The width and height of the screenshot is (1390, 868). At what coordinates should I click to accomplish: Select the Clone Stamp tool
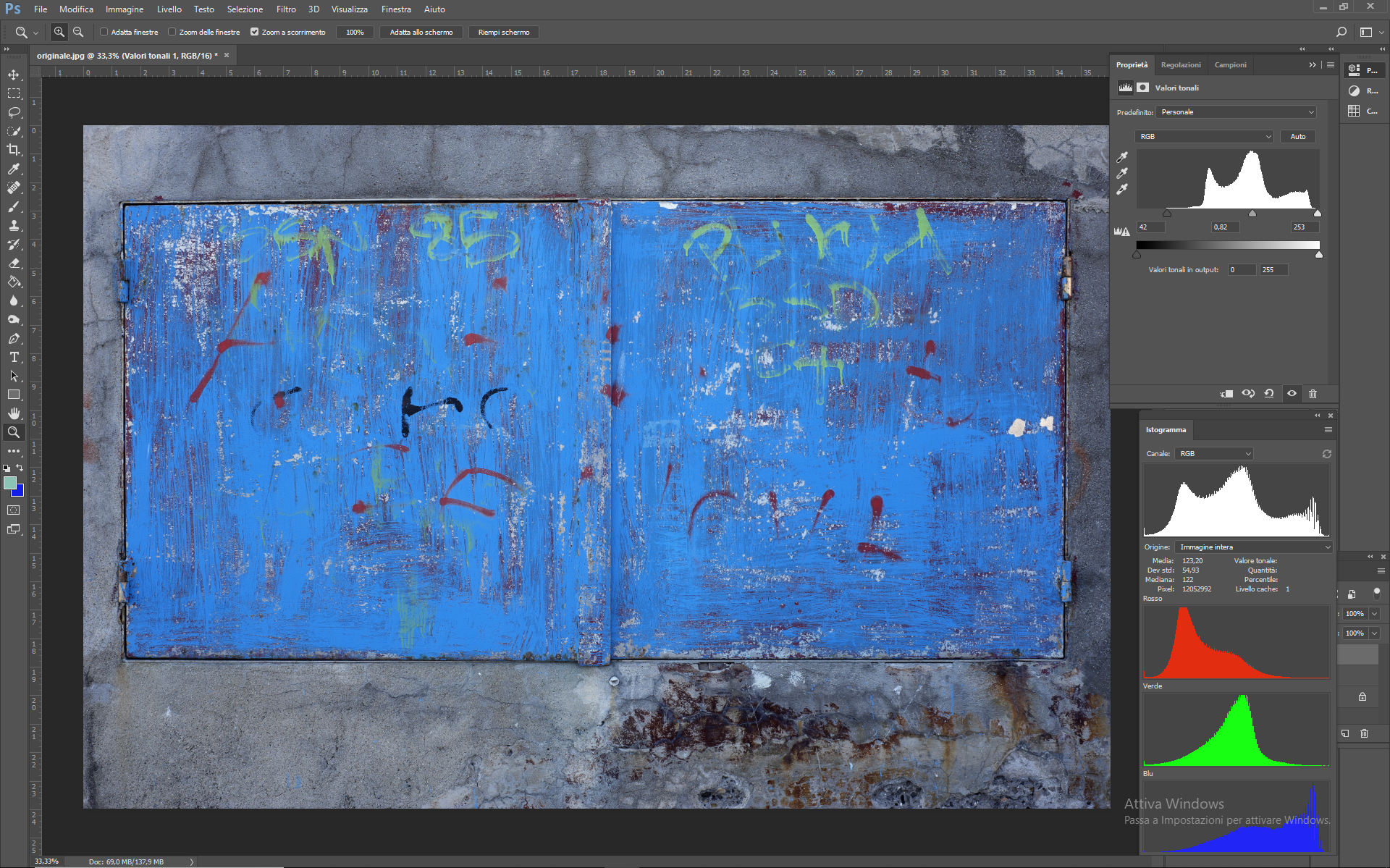click(14, 225)
